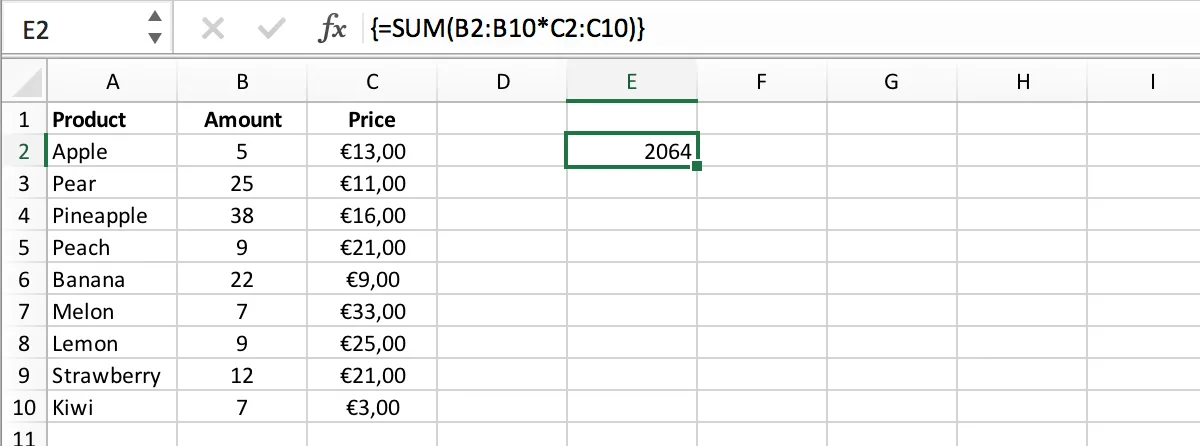Select the column E header
Image resolution: width=1200 pixels, height=446 pixels.
631,82
